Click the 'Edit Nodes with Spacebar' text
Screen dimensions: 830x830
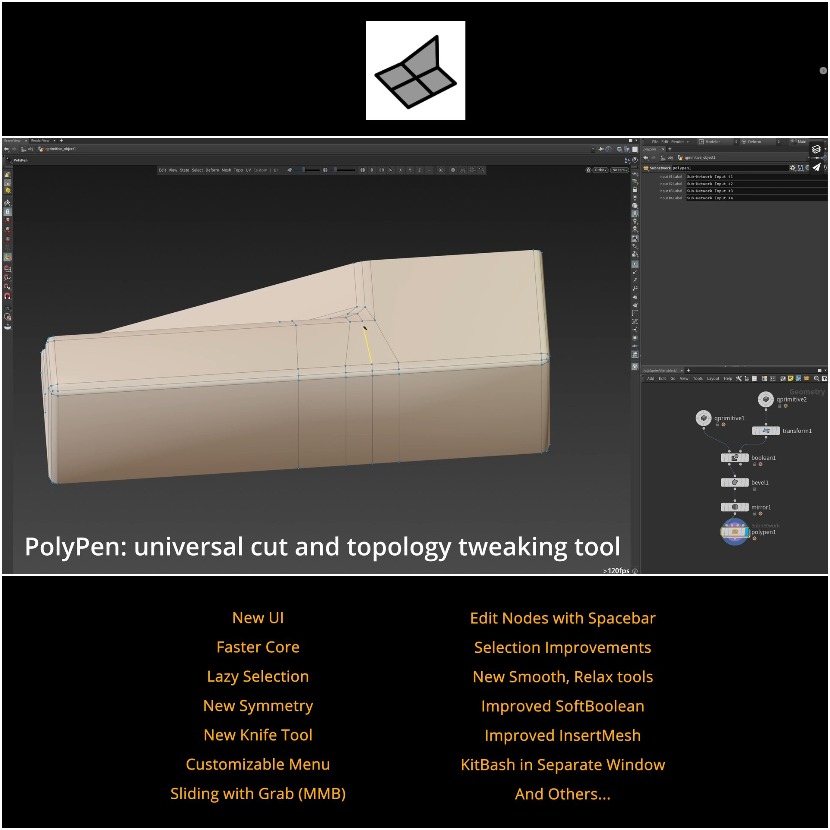[x=563, y=618]
